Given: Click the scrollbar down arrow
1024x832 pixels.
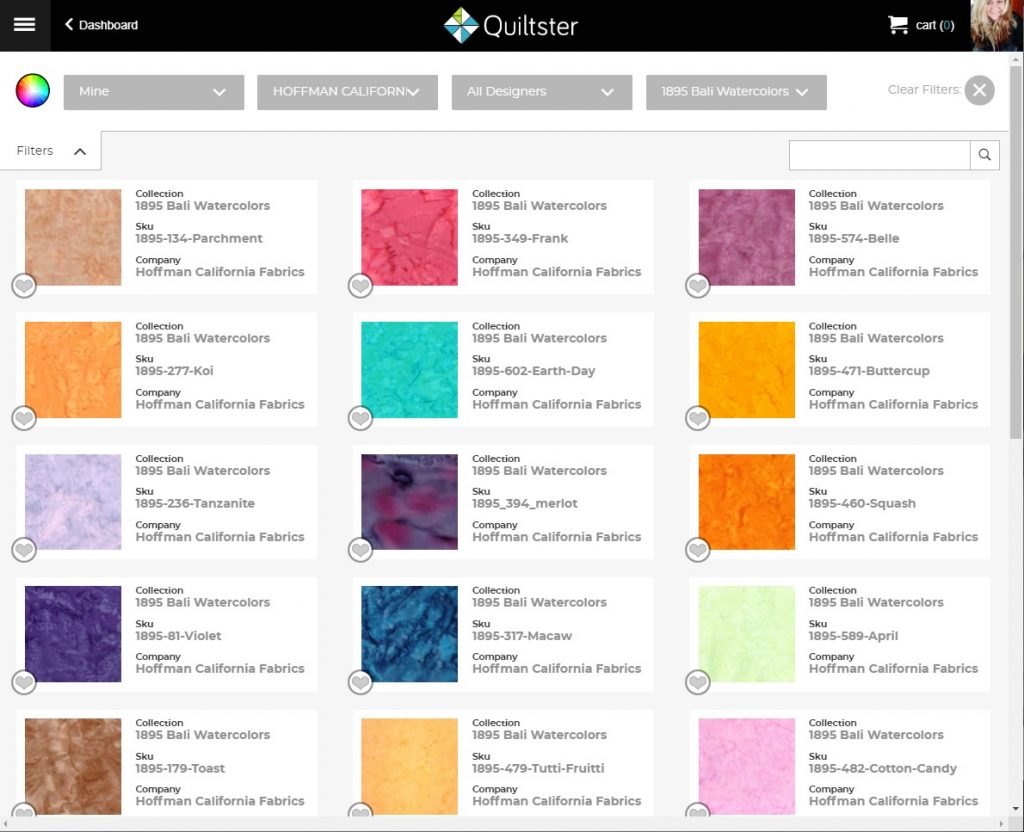Looking at the screenshot, I should (x=1016, y=810).
